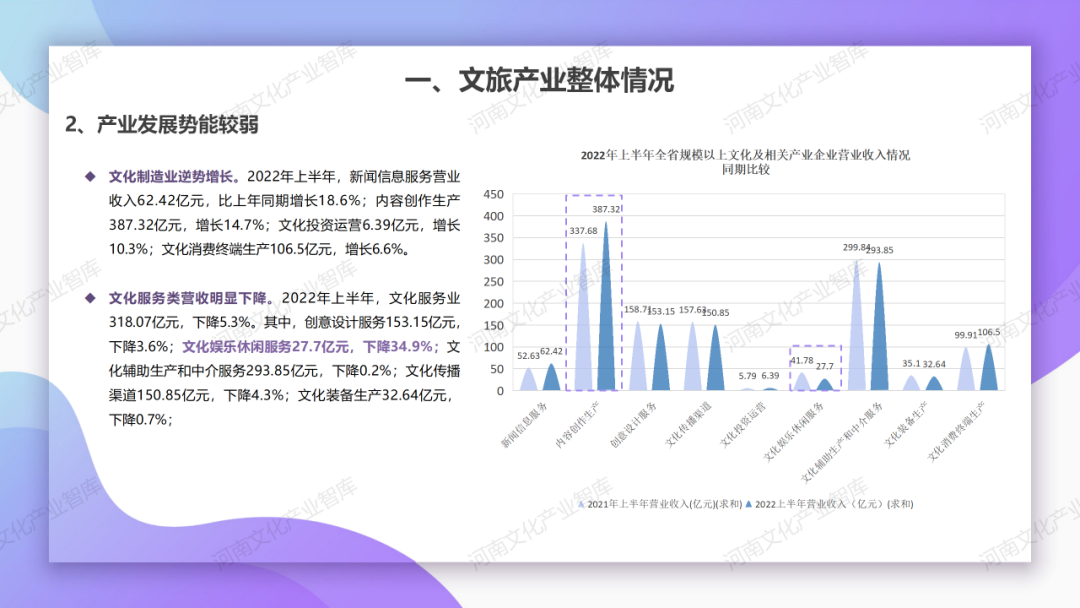This screenshot has height=608, width=1080.
Task: Click the data label 27.7 on the chart
Action: pyautogui.click(x=824, y=366)
